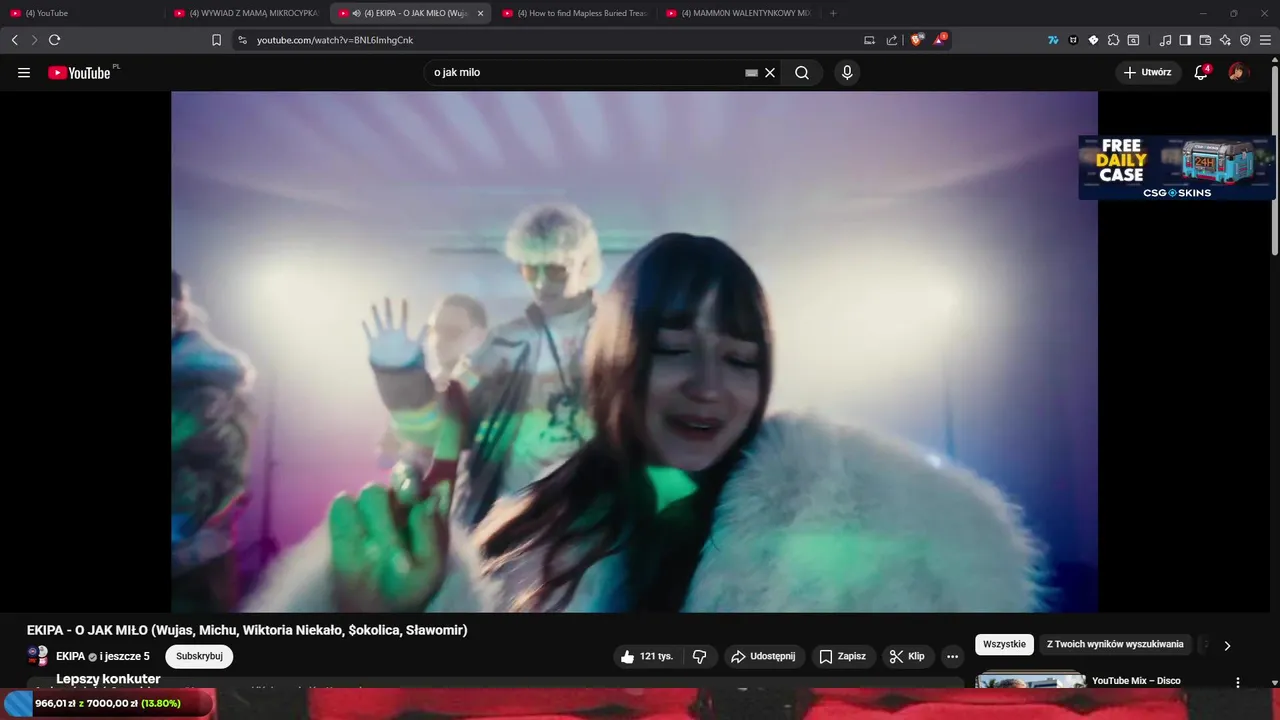Screen dimensions: 1280x720
Task: Subscribe with Subskrybuj button
Action: (199, 656)
